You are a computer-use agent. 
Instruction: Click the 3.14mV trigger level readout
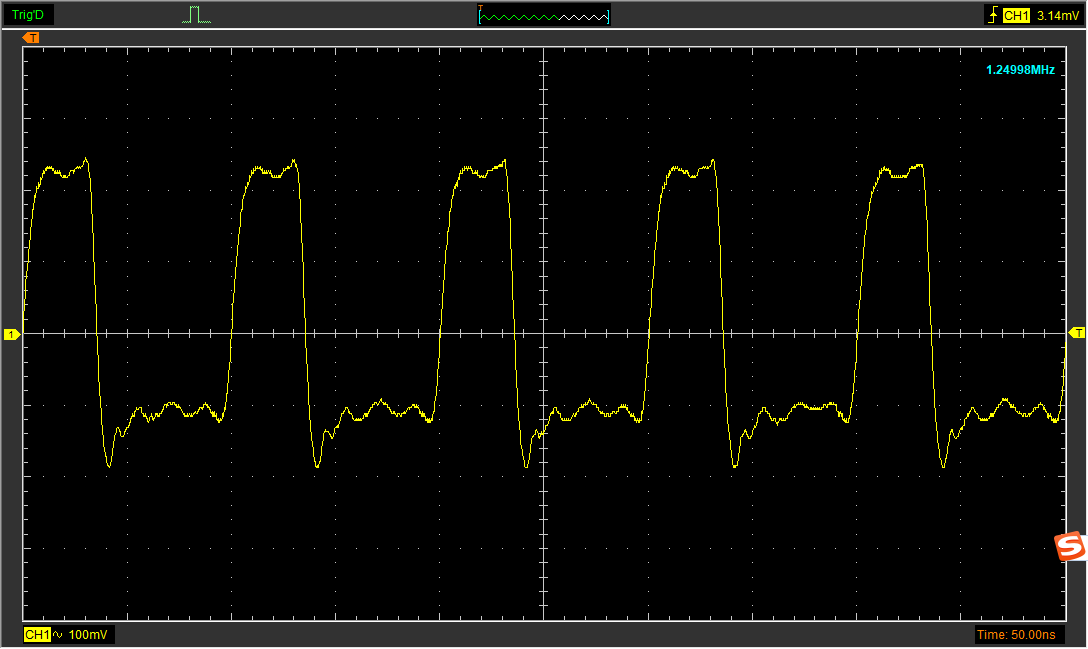(x=1056, y=16)
